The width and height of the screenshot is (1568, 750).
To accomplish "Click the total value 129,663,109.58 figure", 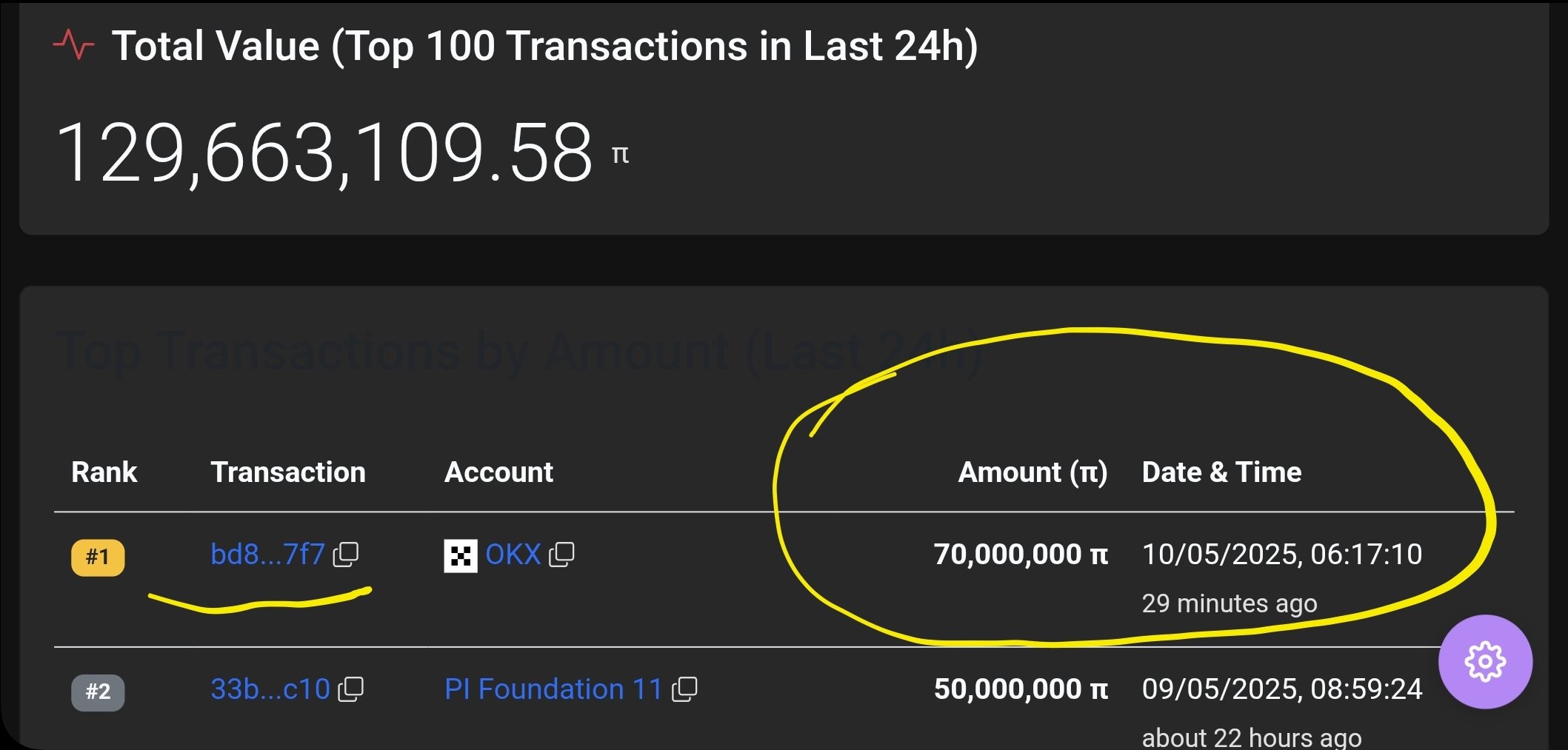I will coord(324,153).
